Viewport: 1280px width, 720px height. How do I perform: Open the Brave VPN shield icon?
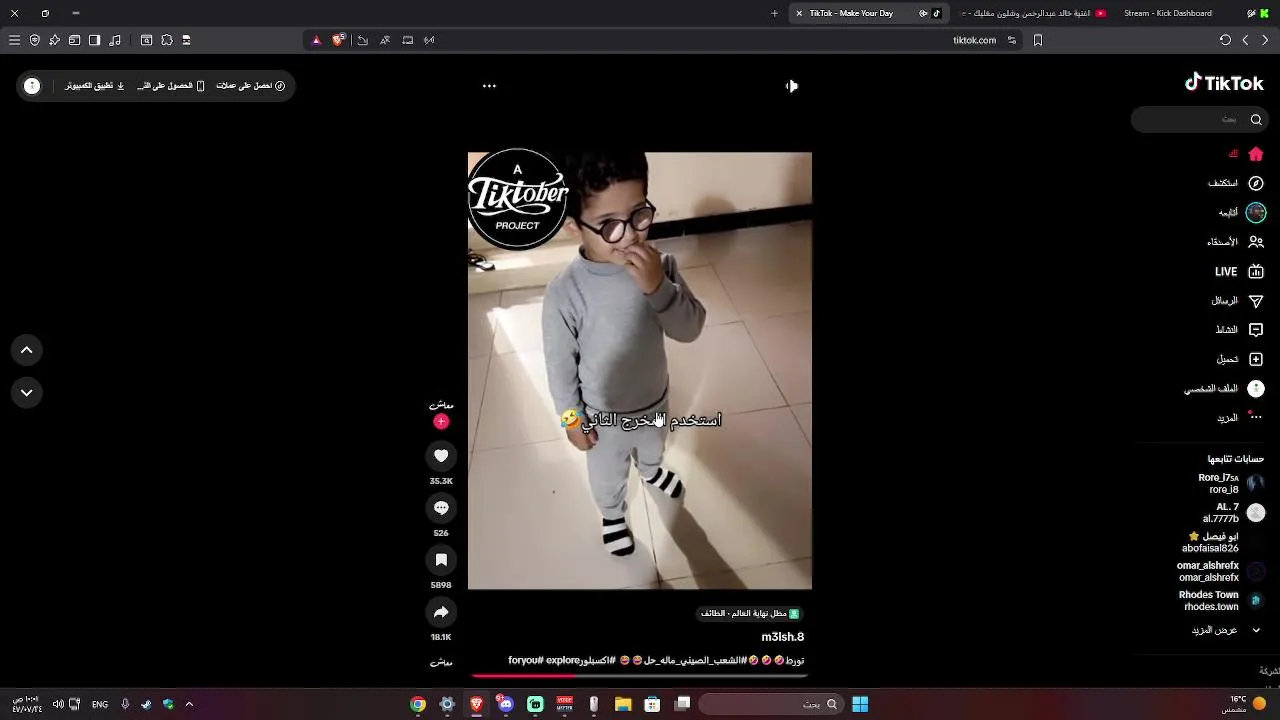click(x=35, y=40)
